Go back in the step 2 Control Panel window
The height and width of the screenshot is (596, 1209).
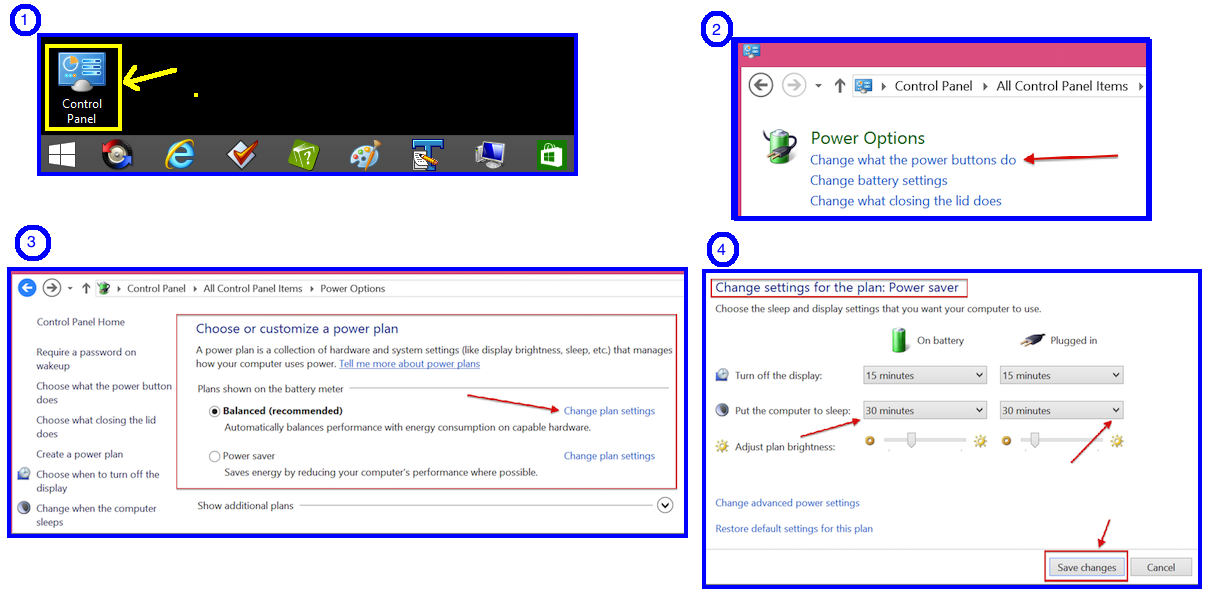(761, 86)
